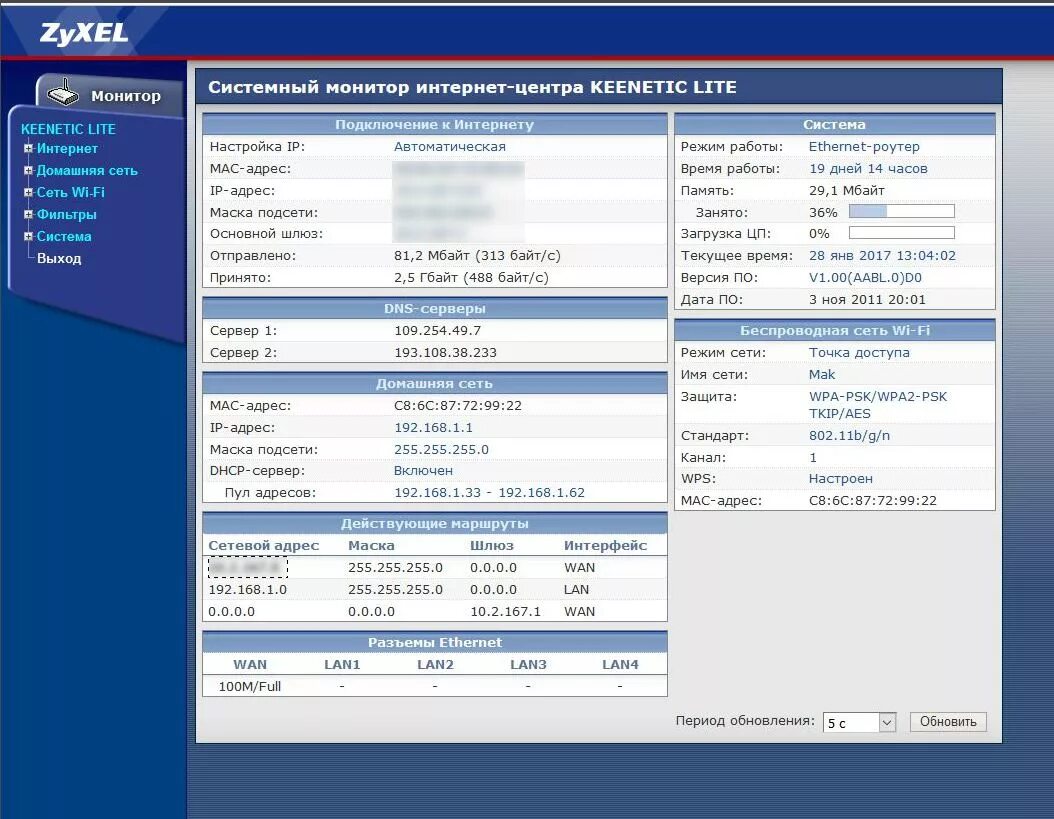This screenshot has width=1054, height=819.
Task: Click the Подключение к Интернету section header
Action: tap(434, 124)
